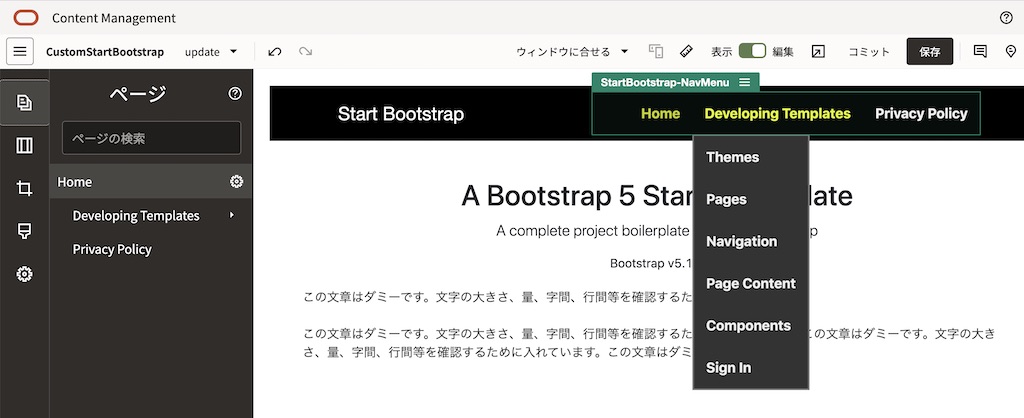Click the 保存 save button

click(x=929, y=51)
